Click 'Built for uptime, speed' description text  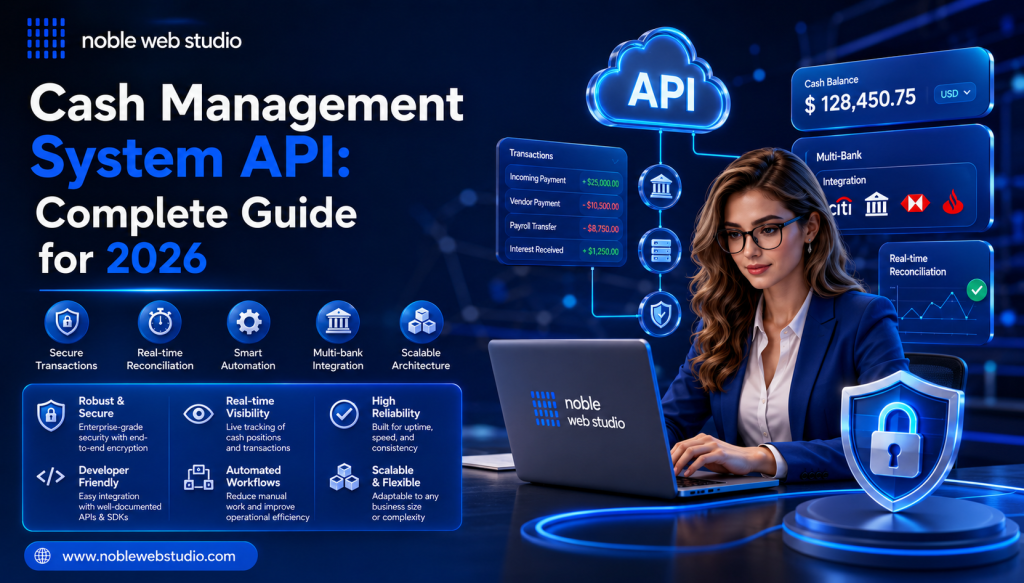point(402,437)
